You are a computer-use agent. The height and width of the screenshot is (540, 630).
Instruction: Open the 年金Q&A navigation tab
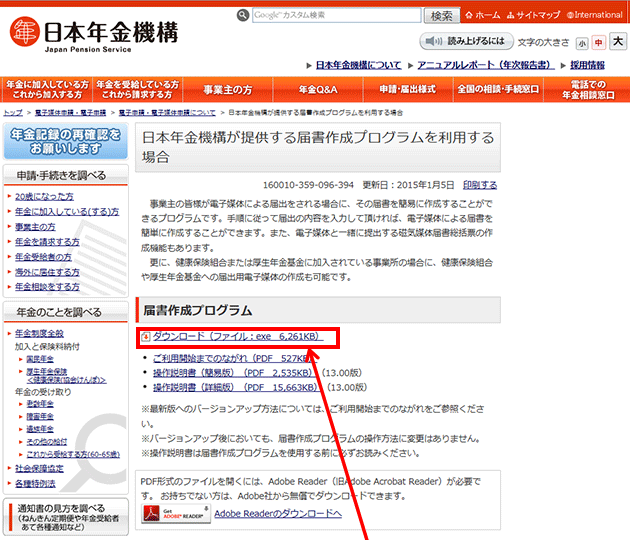[x=319, y=89]
